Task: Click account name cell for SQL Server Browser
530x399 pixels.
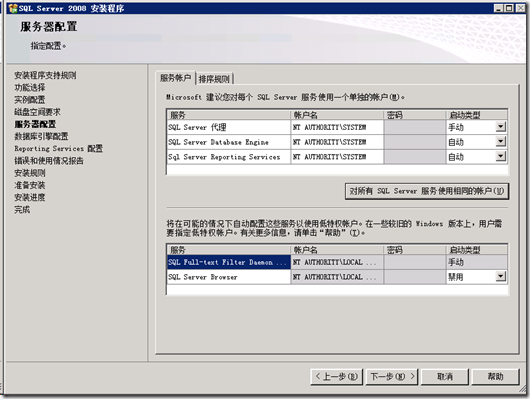Action: pyautogui.click(x=337, y=277)
